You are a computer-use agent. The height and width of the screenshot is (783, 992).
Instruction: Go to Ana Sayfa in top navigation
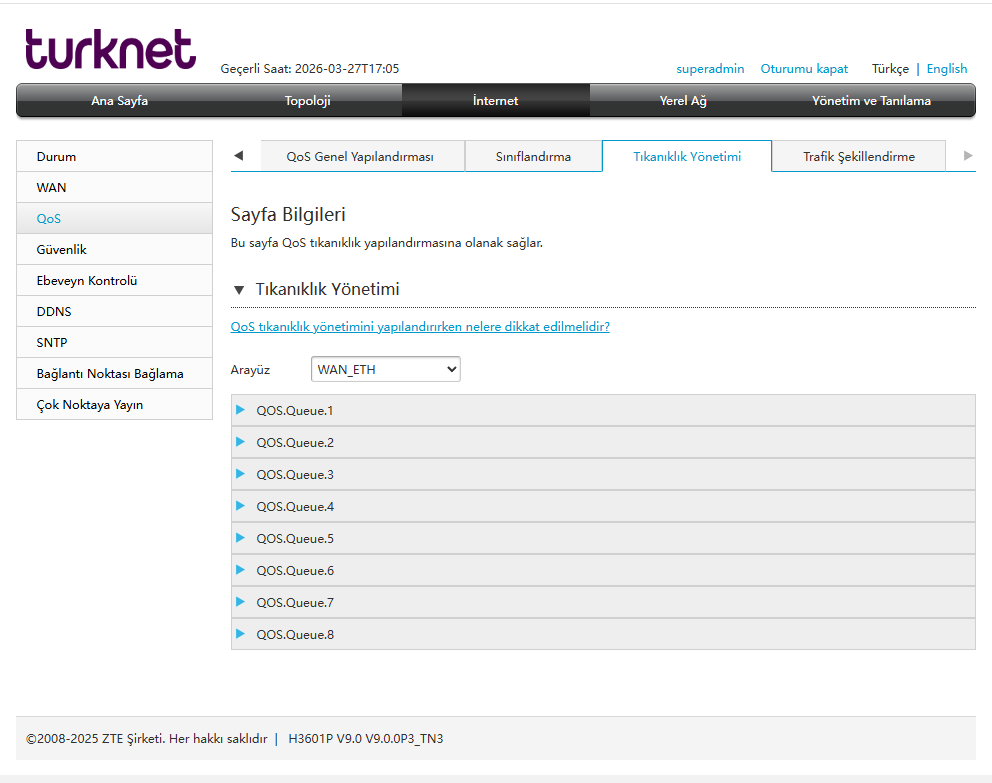click(x=120, y=101)
